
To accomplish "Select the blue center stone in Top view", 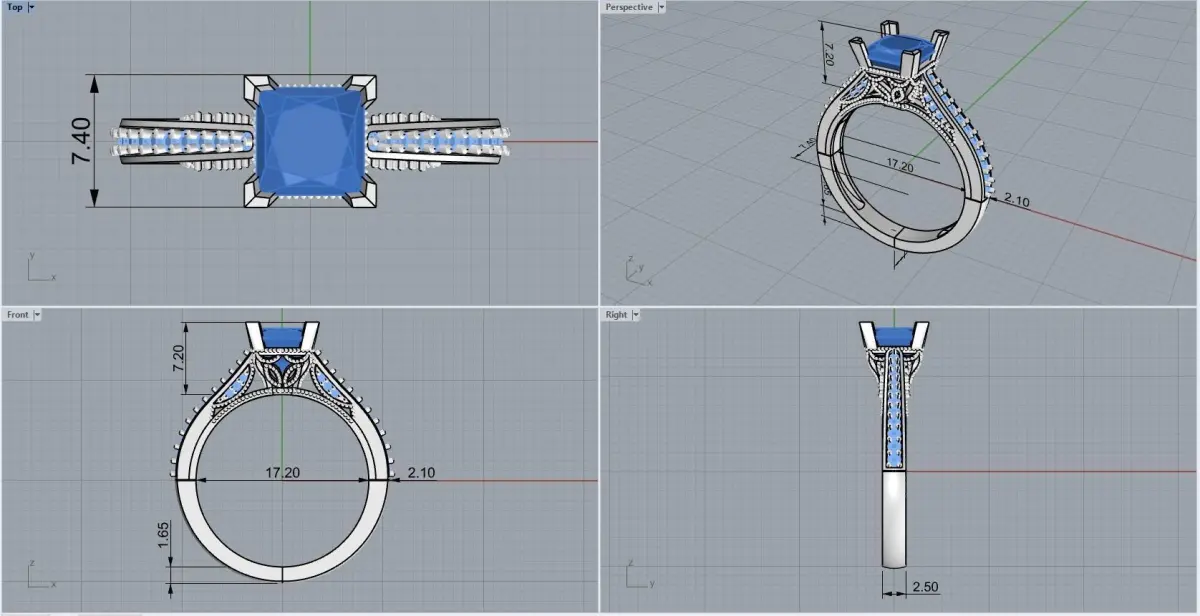I will point(310,141).
